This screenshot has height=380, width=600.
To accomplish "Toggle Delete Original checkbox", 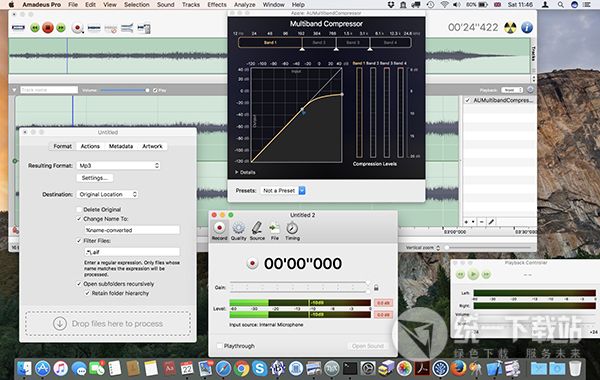I will [x=79, y=210].
